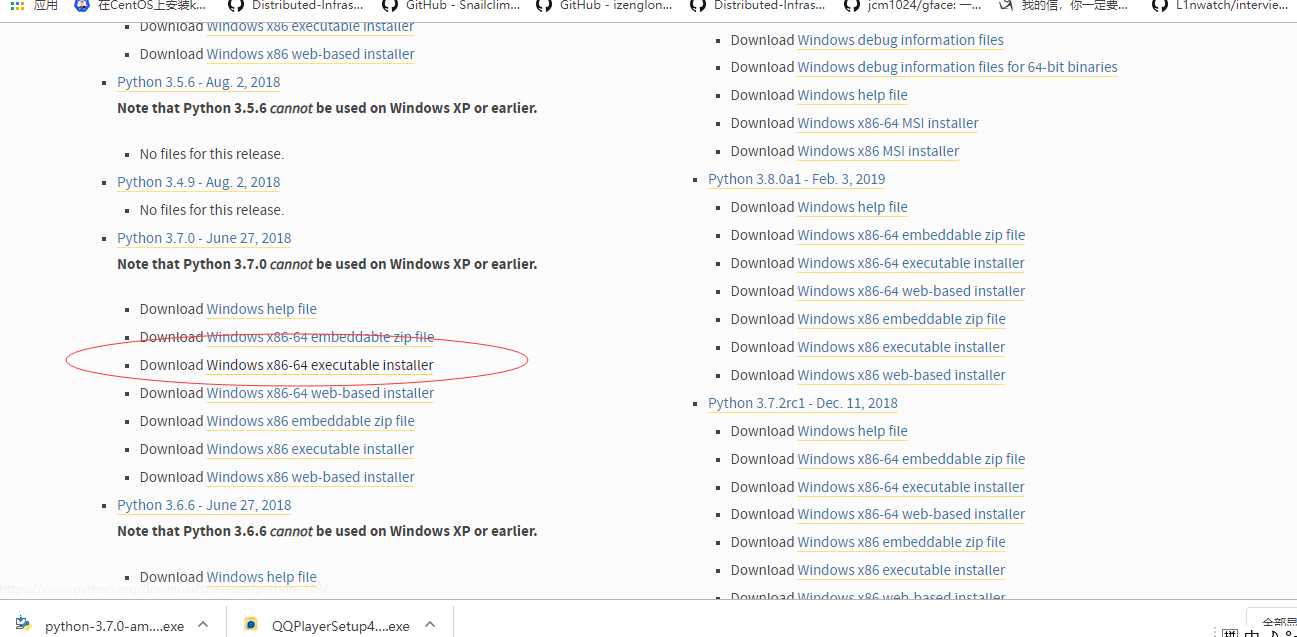Image resolution: width=1297 pixels, height=637 pixels.
Task: Download Python 3.8.0a1 x86-64 executable installer
Action: click(x=911, y=263)
